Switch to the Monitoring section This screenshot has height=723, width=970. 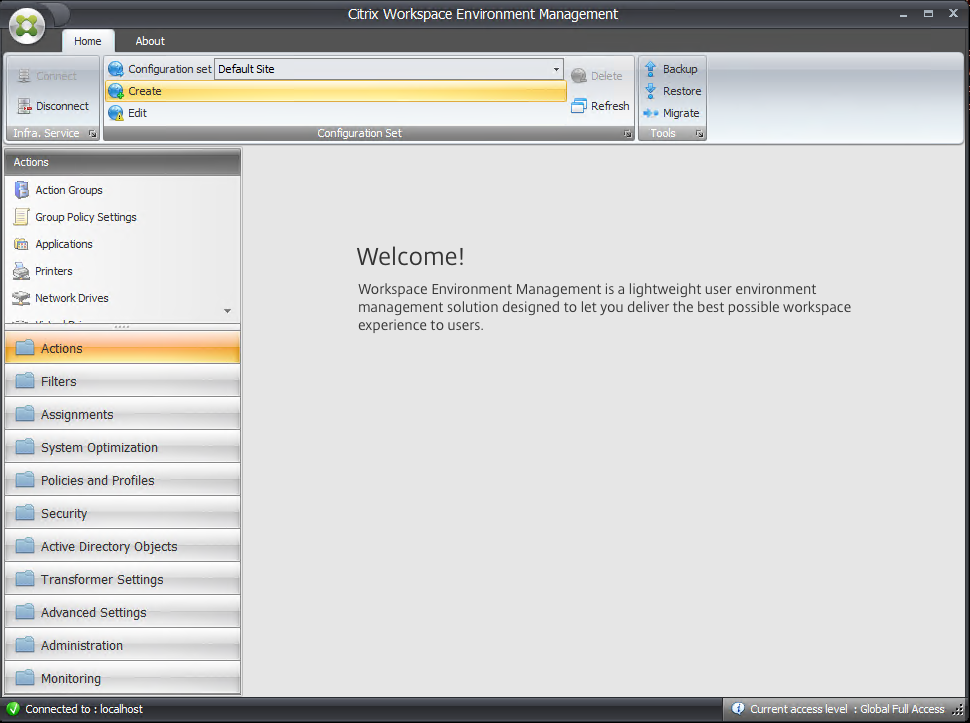(71, 678)
